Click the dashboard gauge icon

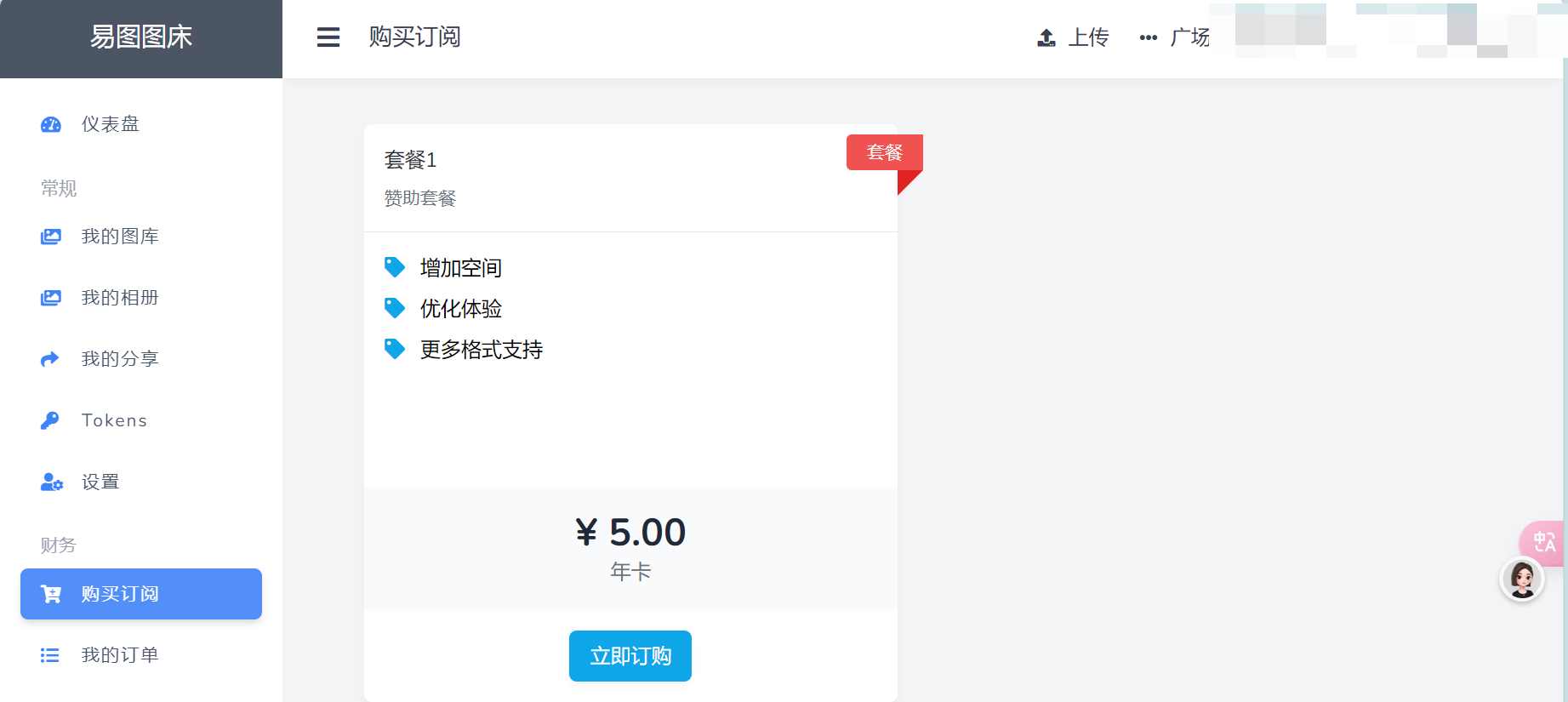(51, 124)
